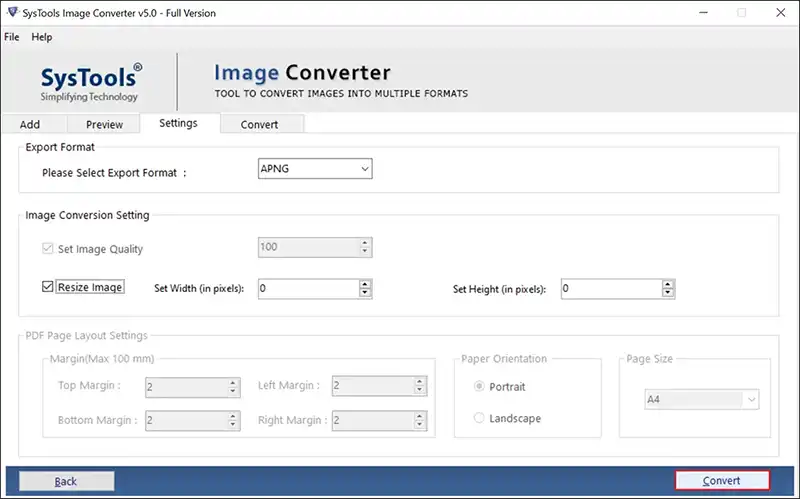Toggle the Set Image Quality checkbox
Image resolution: width=800 pixels, height=499 pixels.
47,248
